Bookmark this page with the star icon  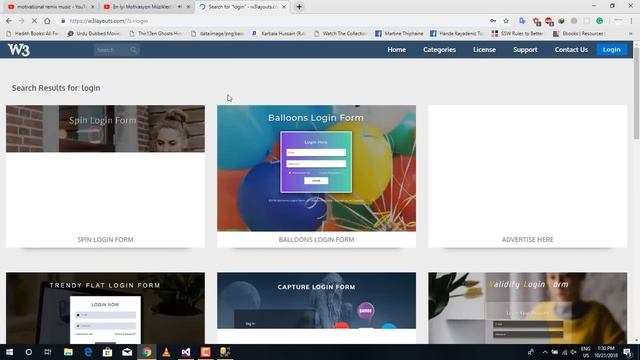506,21
